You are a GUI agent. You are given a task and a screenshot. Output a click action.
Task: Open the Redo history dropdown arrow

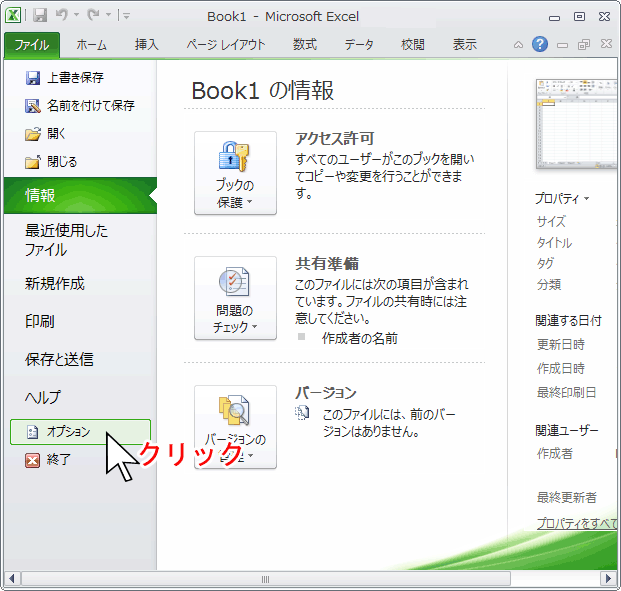click(x=108, y=15)
